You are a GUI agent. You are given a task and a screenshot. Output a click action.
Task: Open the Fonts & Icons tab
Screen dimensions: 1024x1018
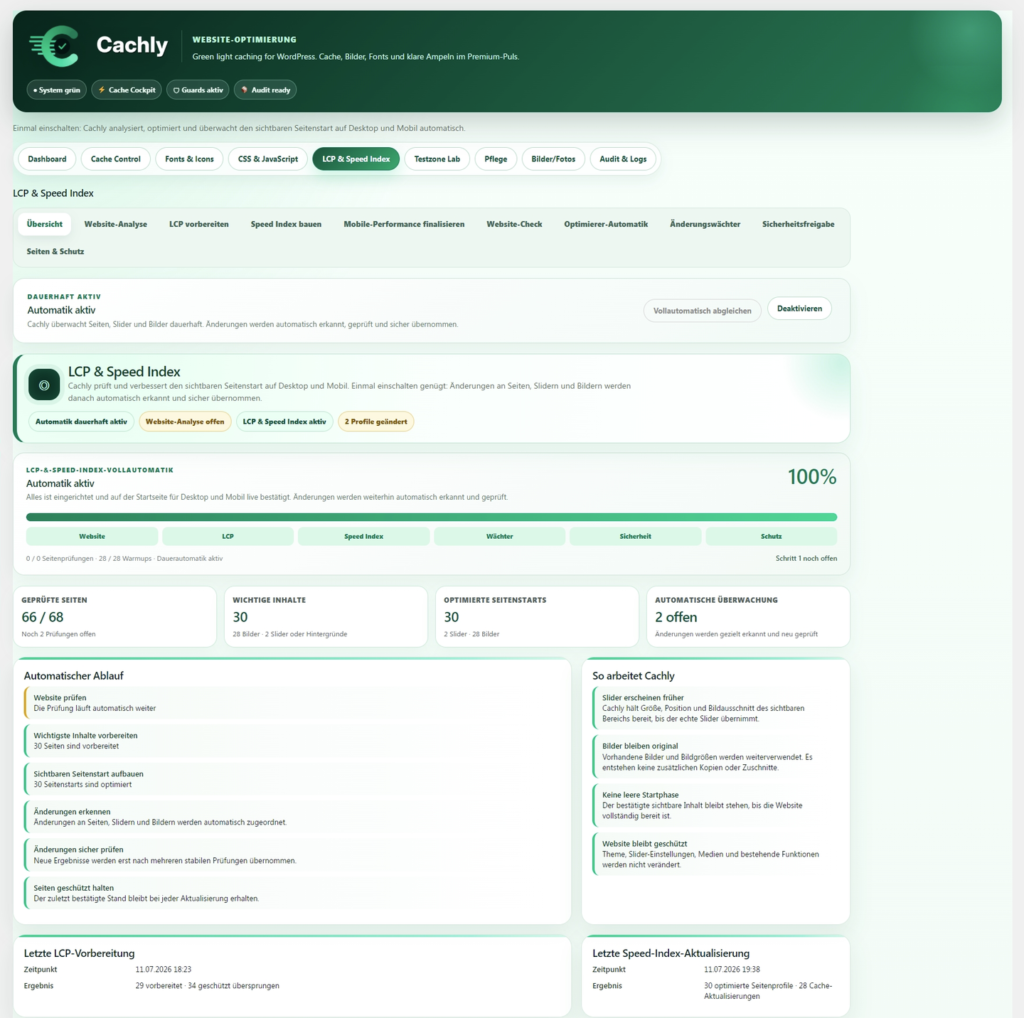tap(189, 159)
